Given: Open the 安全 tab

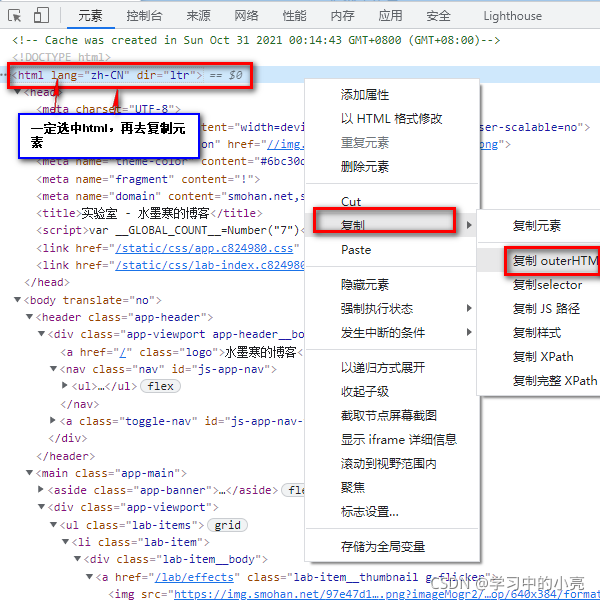Looking at the screenshot, I should coord(439,16).
